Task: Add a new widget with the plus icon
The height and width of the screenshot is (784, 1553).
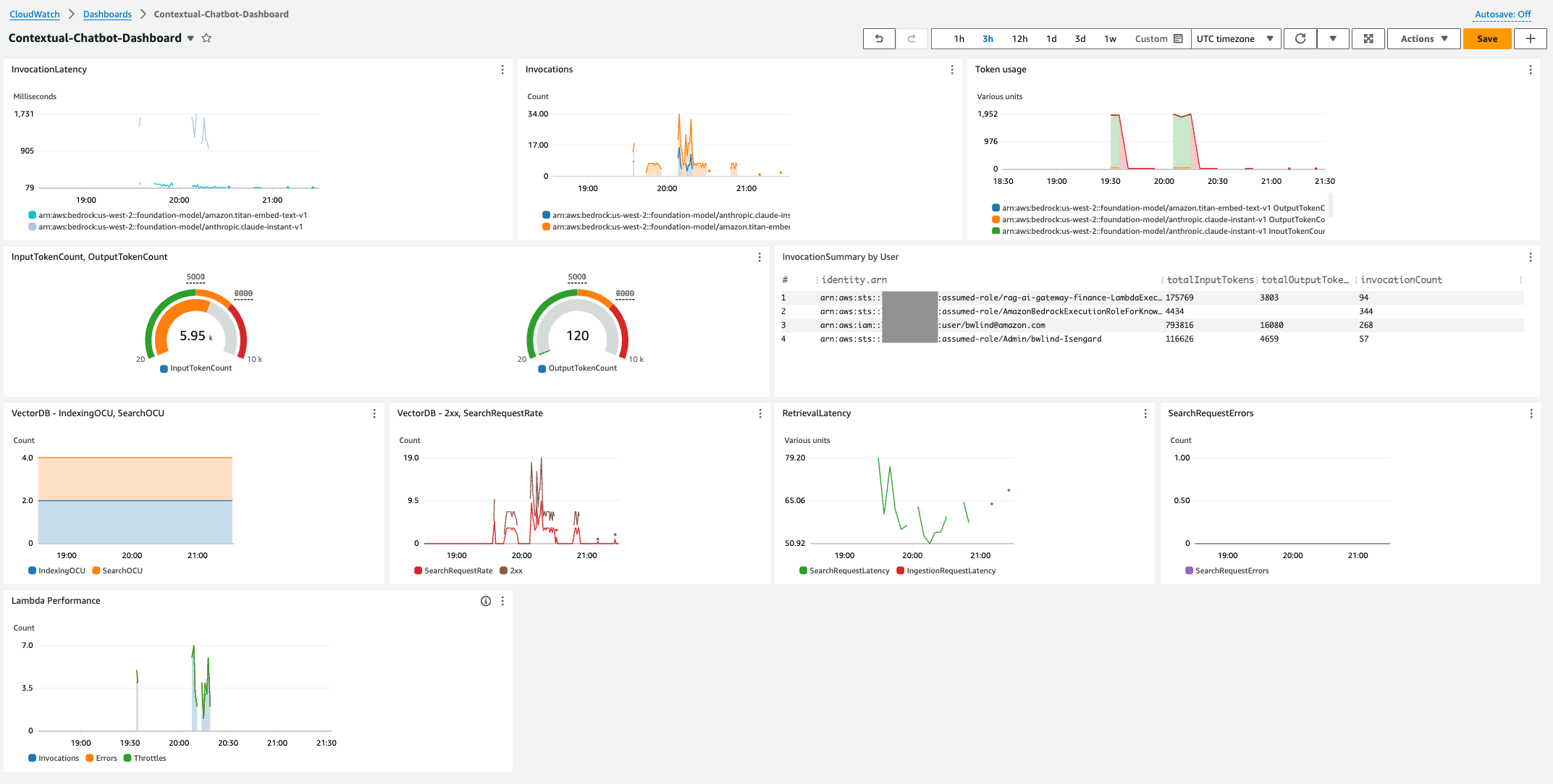Action: (x=1530, y=38)
